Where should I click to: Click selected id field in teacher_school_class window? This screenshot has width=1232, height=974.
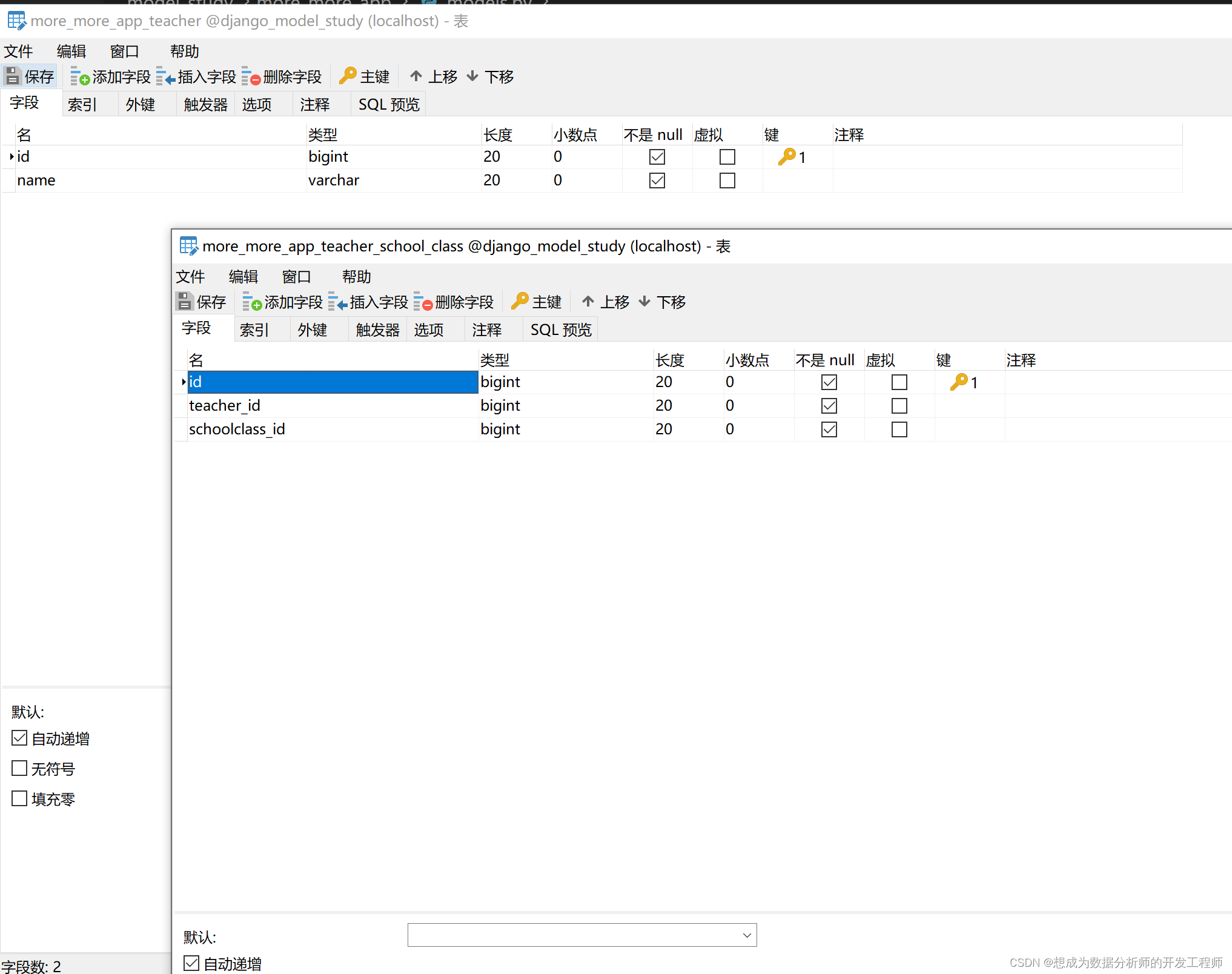[333, 382]
